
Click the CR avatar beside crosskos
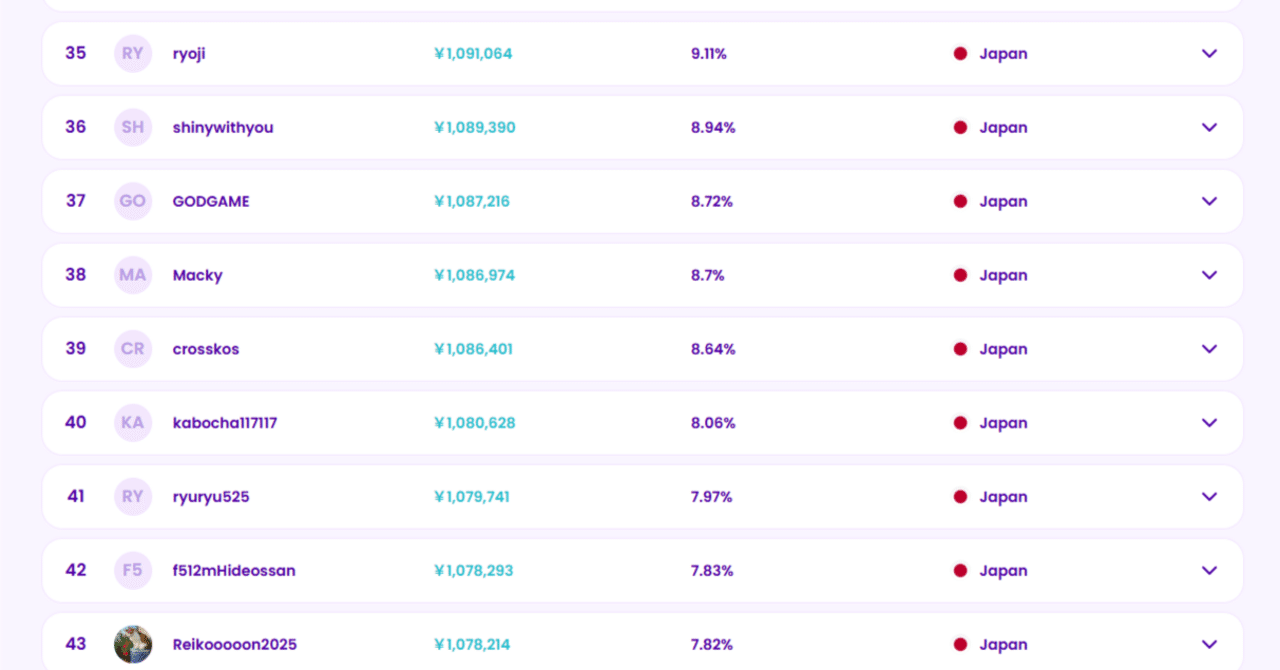133,350
